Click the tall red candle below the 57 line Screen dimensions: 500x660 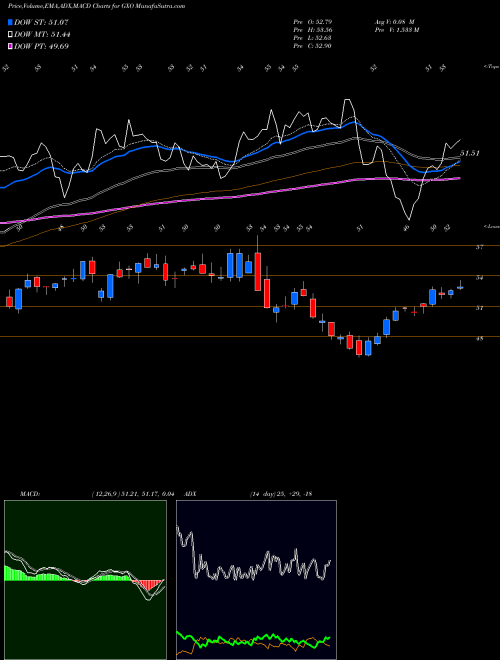258,271
